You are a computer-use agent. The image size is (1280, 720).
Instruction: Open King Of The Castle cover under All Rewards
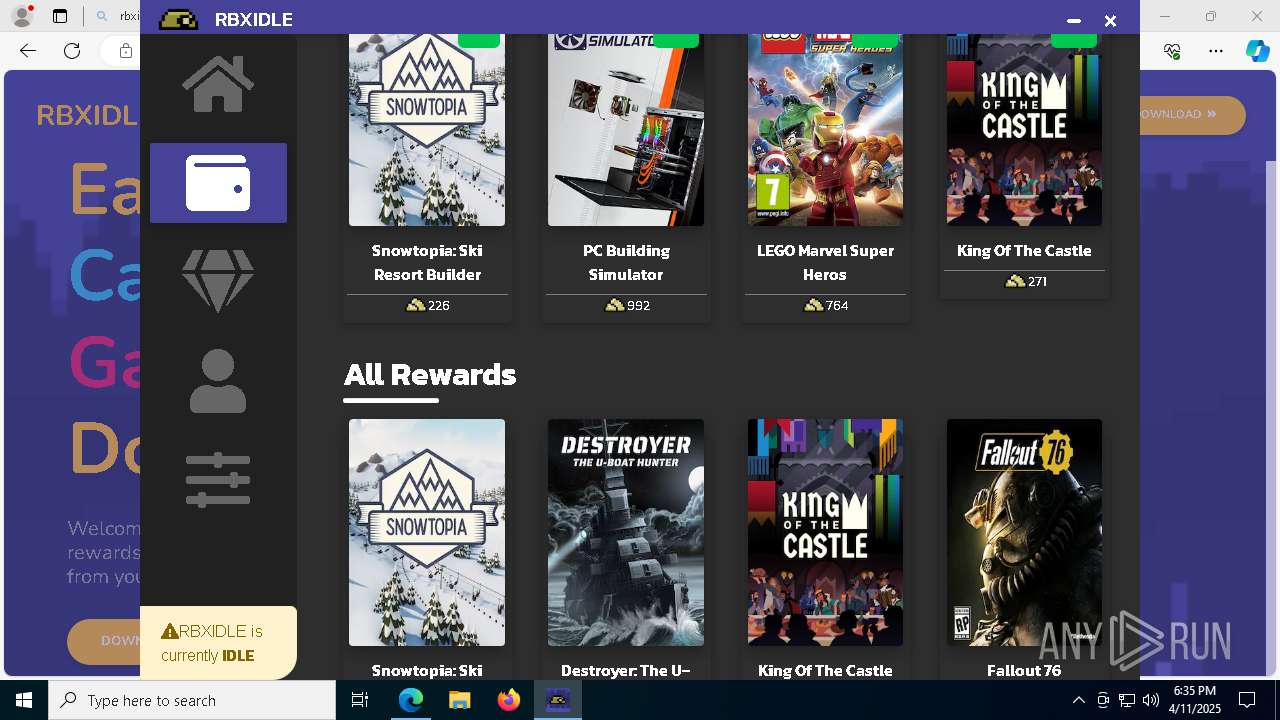point(825,532)
